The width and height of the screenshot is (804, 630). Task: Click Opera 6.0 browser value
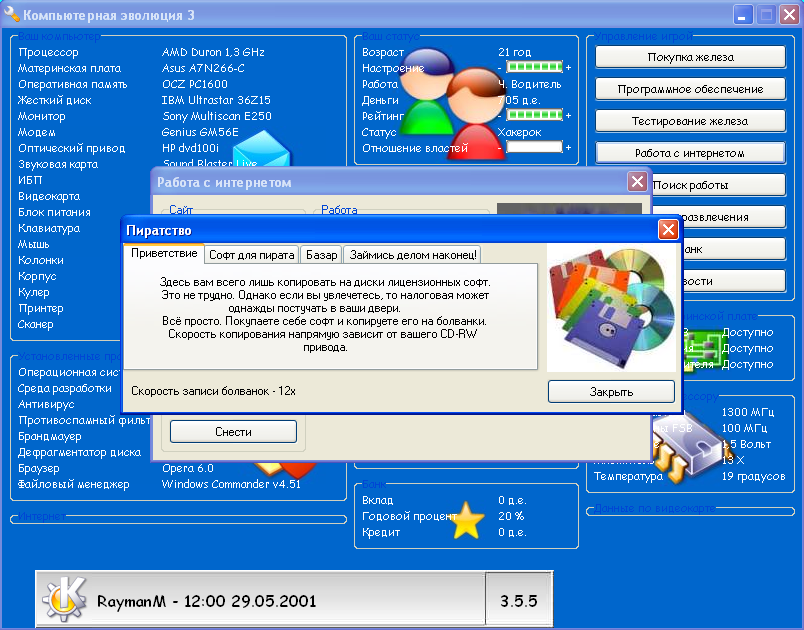[188, 468]
